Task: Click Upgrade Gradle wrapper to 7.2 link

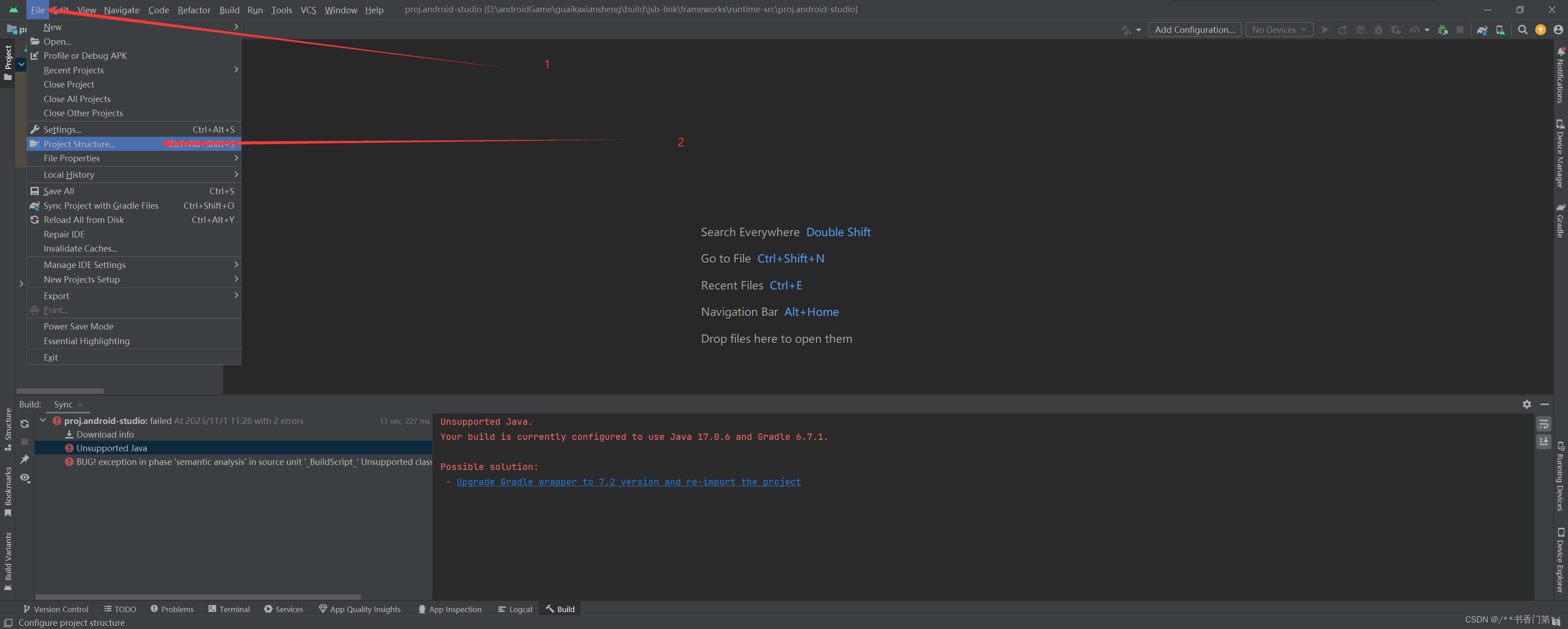Action: pyautogui.click(x=628, y=482)
